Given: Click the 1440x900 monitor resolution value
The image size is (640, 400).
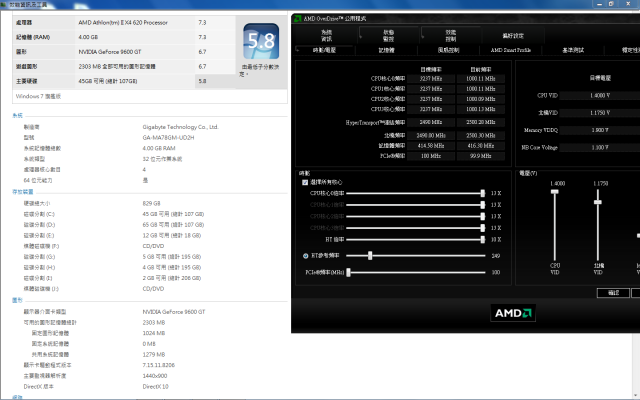Looking at the screenshot, I should pos(155,376).
